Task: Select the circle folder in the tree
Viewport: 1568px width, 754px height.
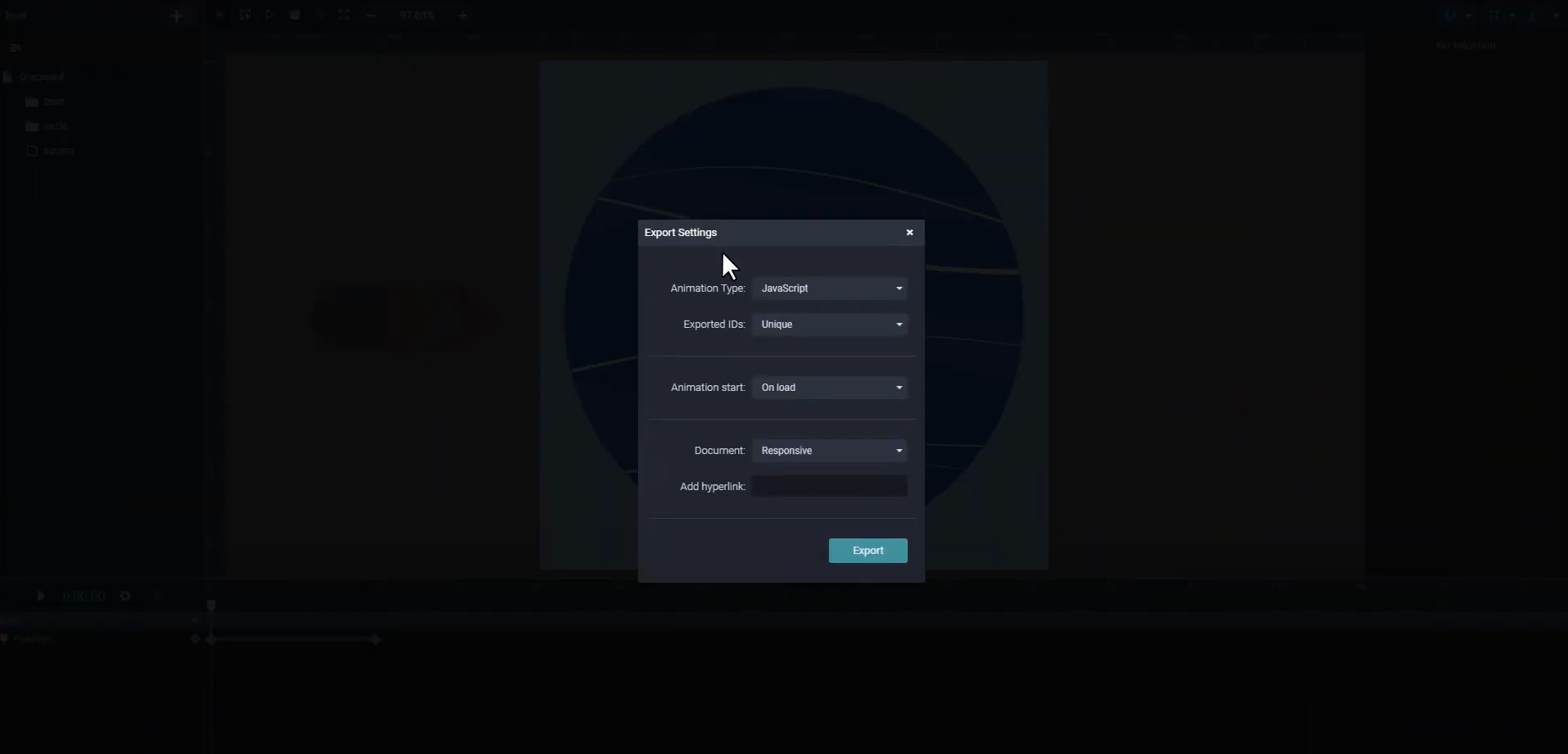Action: pos(56,126)
